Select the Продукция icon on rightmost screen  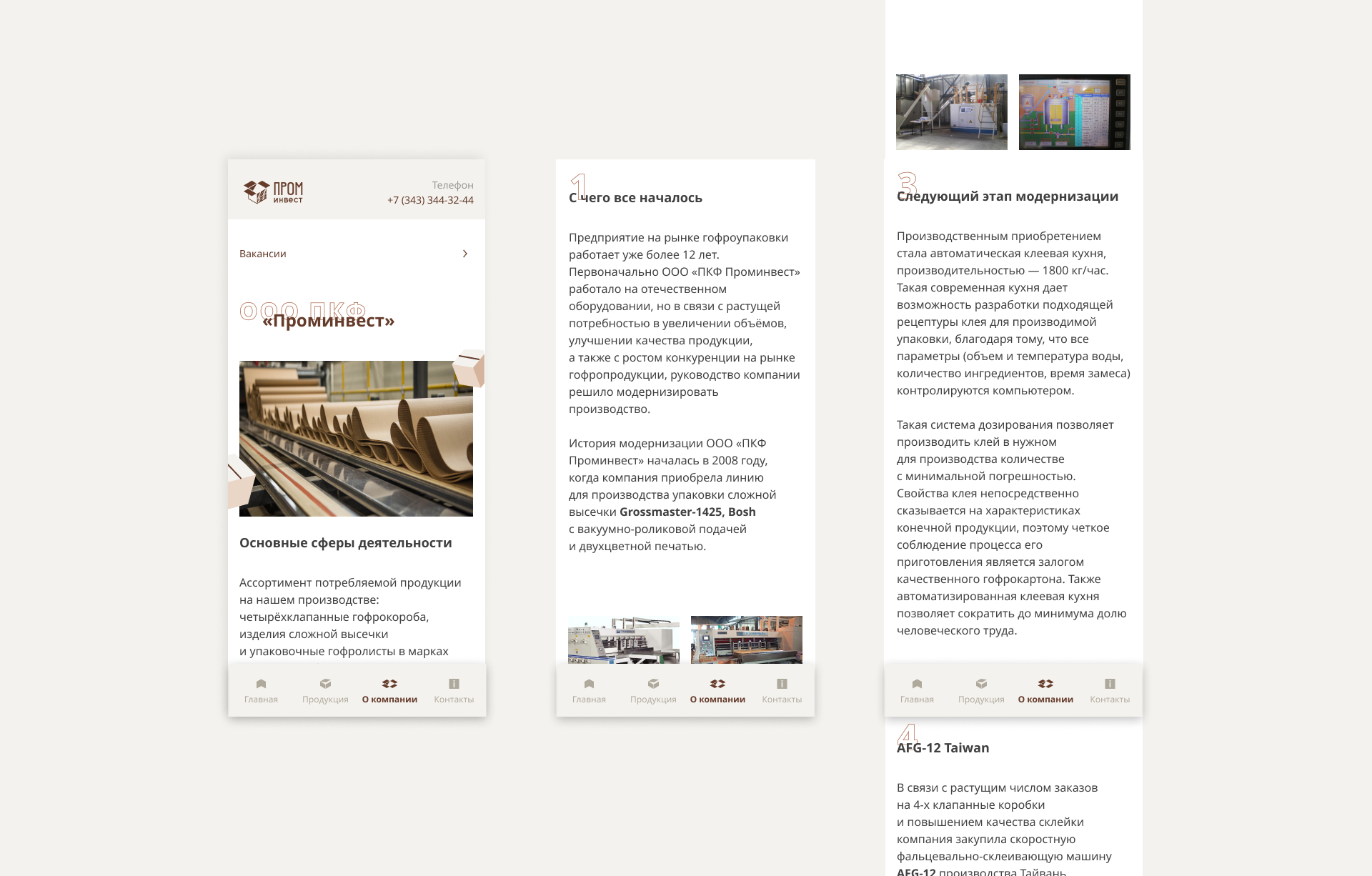click(980, 682)
